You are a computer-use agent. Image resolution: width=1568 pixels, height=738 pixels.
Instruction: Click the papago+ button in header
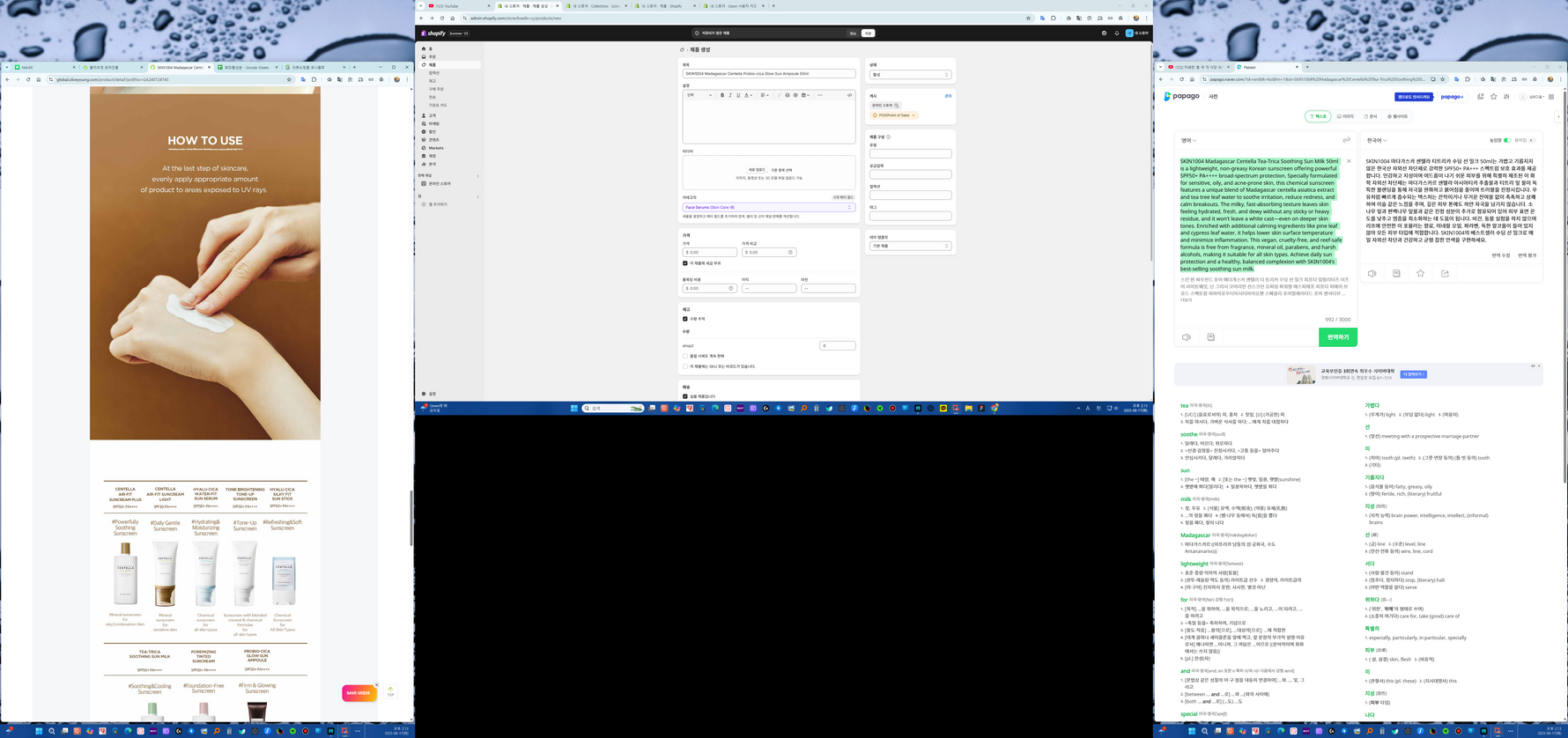click(1452, 97)
